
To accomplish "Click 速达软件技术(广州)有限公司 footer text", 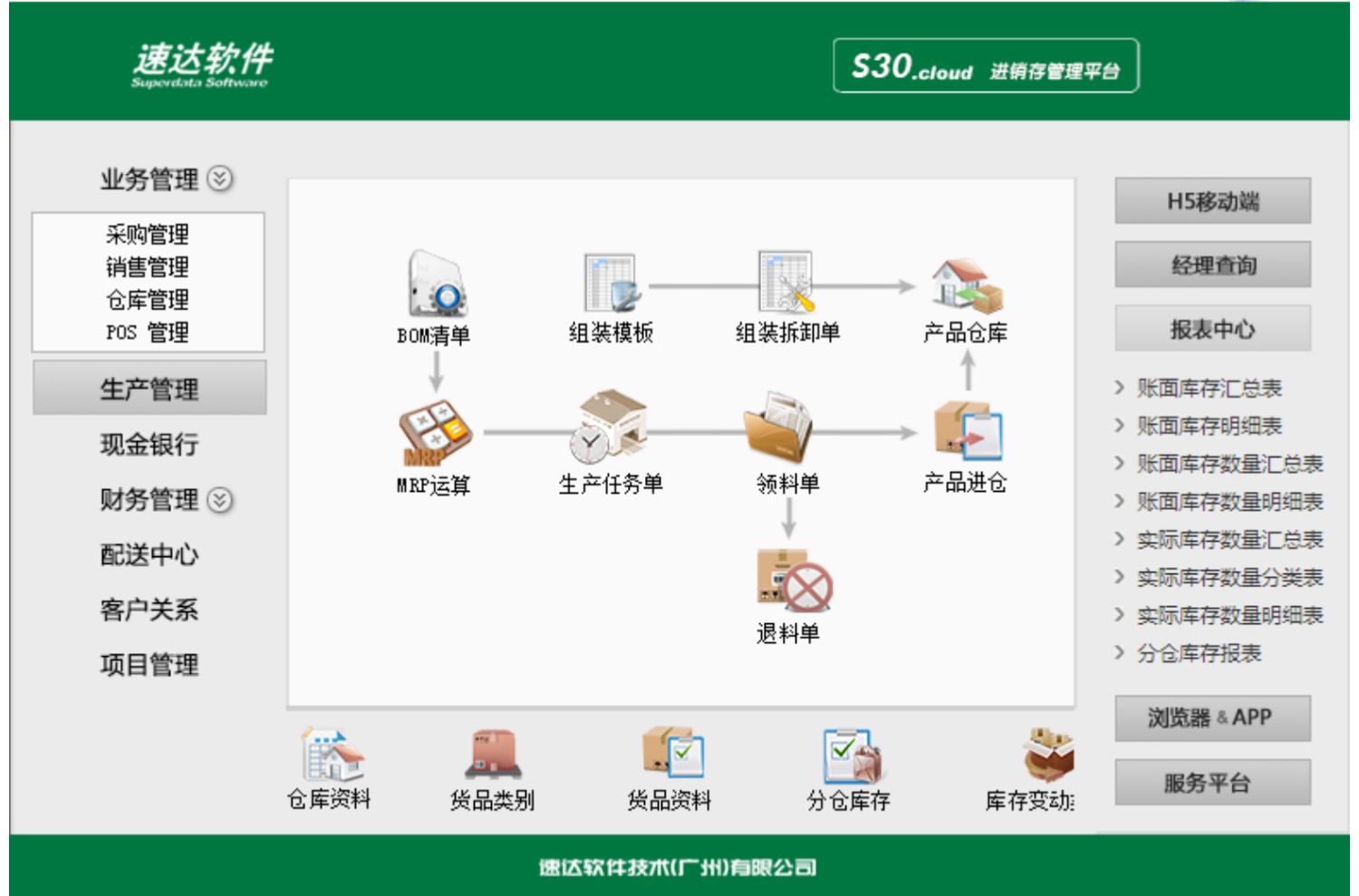I will pos(678,867).
